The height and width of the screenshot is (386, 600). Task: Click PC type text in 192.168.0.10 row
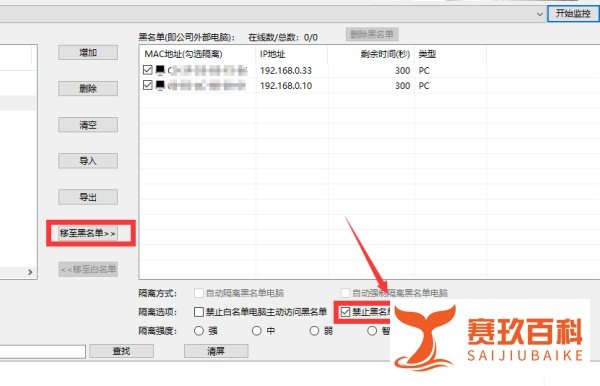pyautogui.click(x=424, y=85)
